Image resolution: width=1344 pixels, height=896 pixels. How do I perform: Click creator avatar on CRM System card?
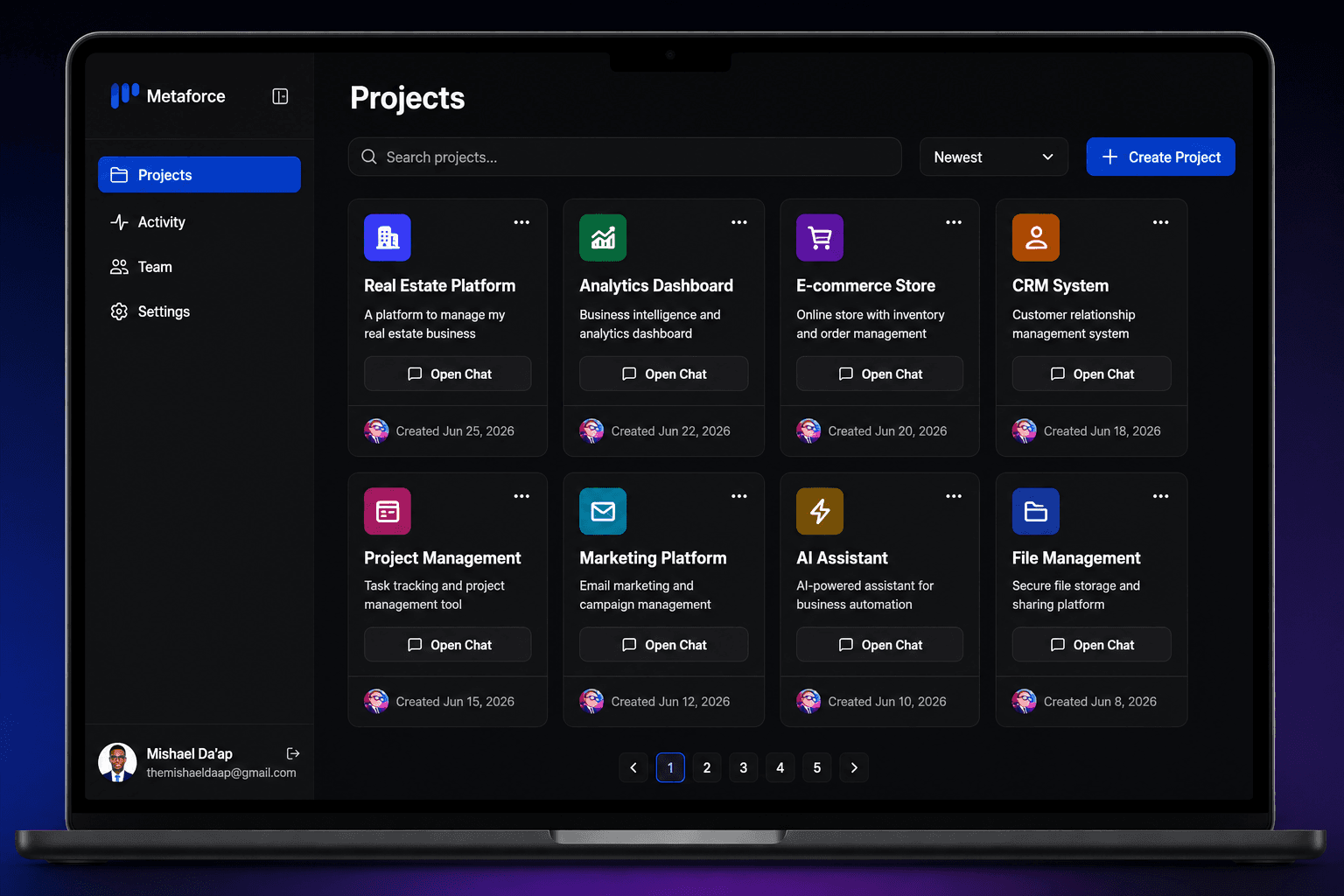[x=1025, y=430]
